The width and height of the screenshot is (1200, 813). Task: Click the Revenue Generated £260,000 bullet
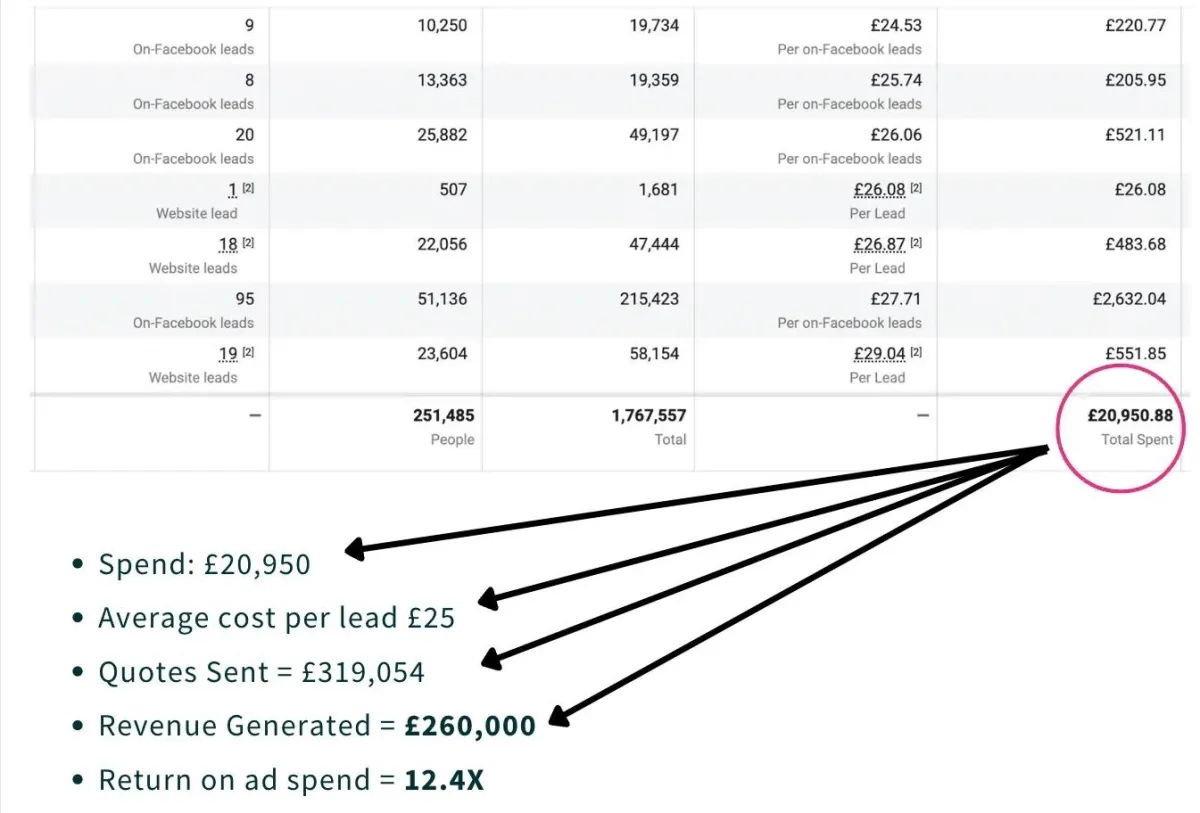click(316, 726)
